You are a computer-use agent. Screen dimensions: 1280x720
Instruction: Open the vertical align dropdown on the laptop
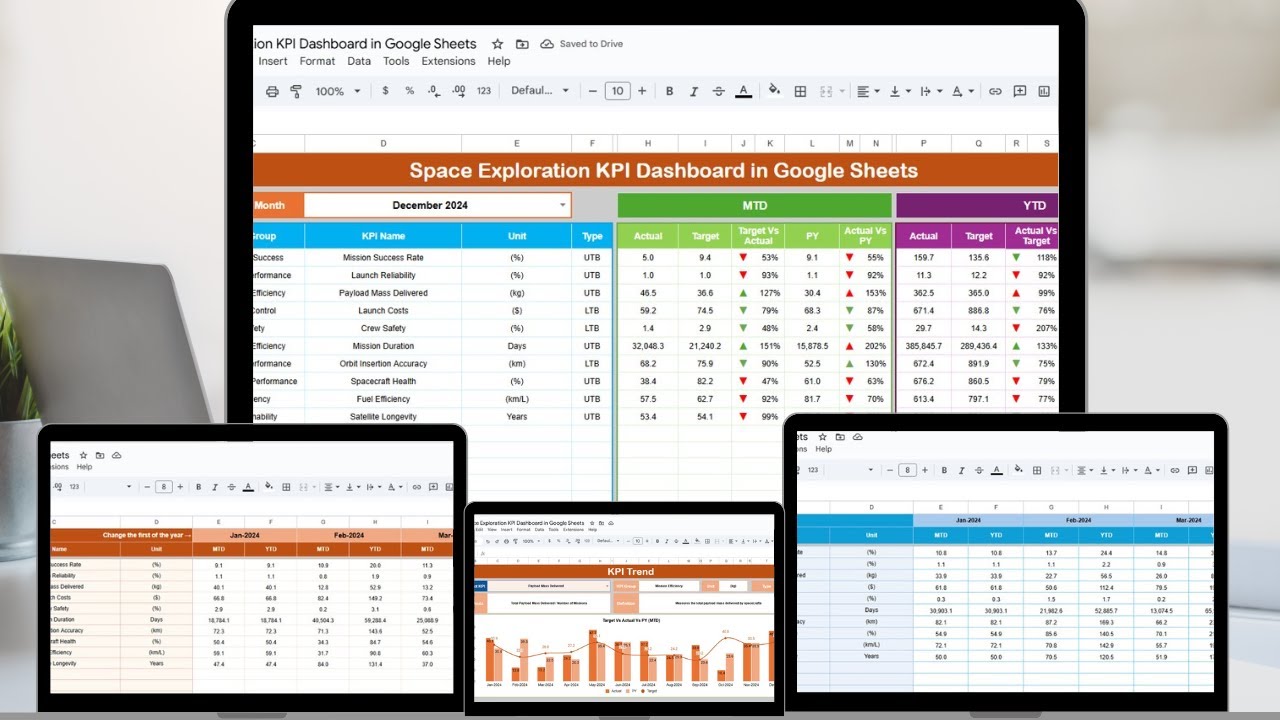901,91
